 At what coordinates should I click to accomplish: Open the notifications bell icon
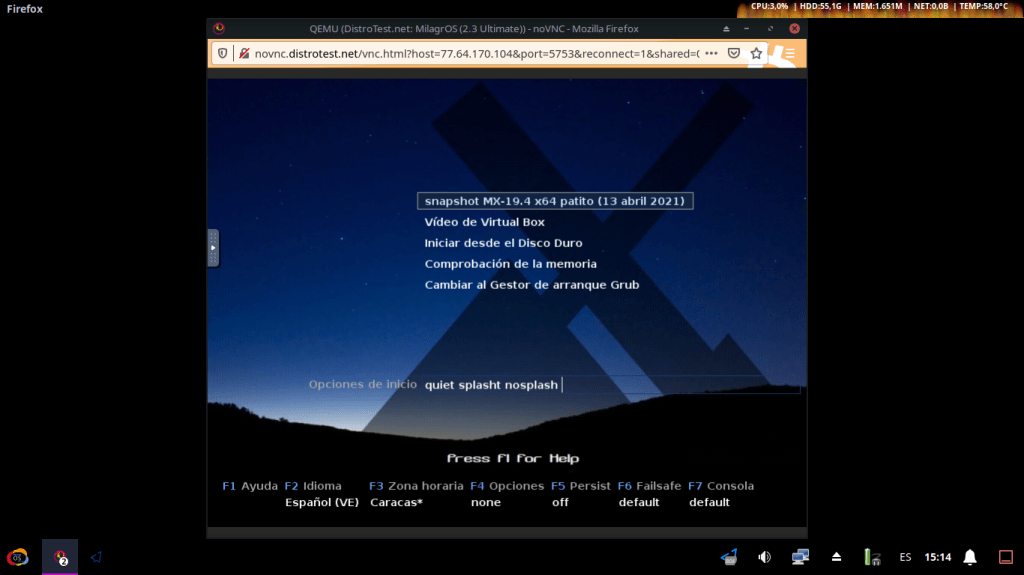(x=969, y=557)
